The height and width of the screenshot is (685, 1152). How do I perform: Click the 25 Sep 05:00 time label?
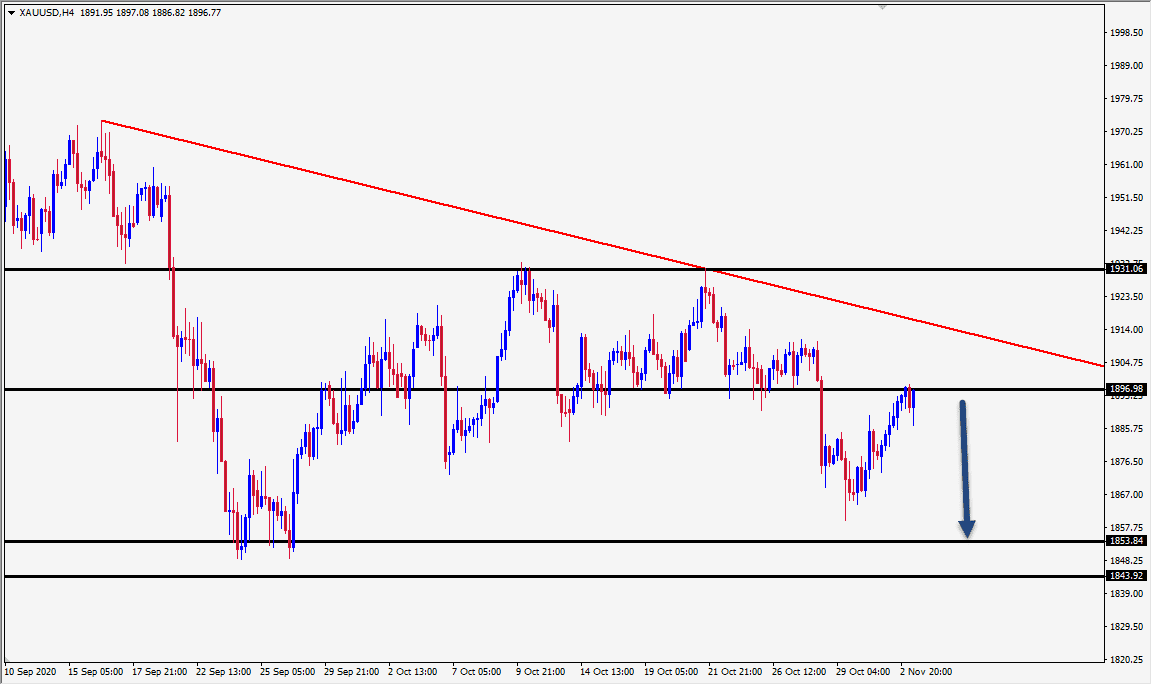287,672
